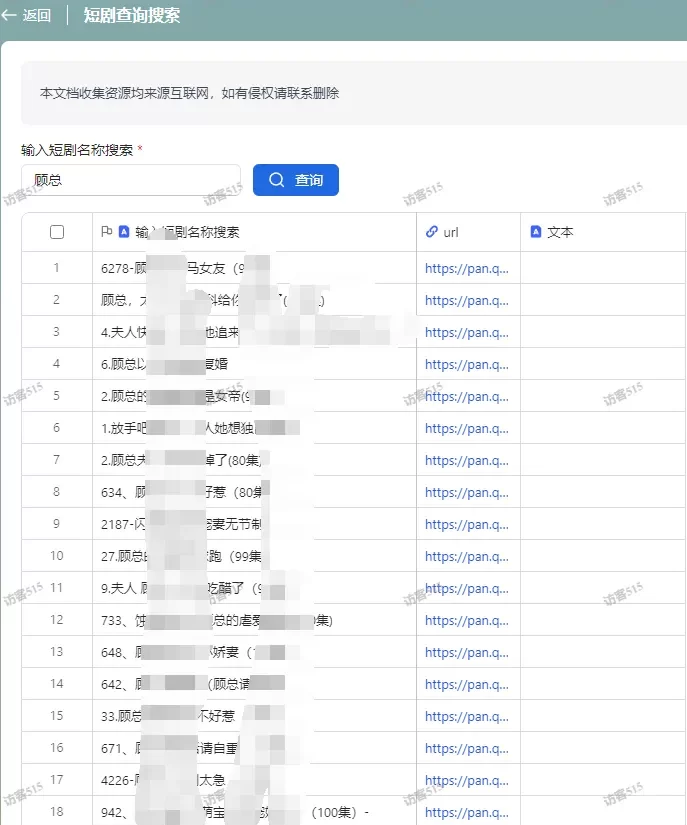Select the title cell starting 4.夫人快
687x825 pixels.
pyautogui.click(x=254, y=332)
